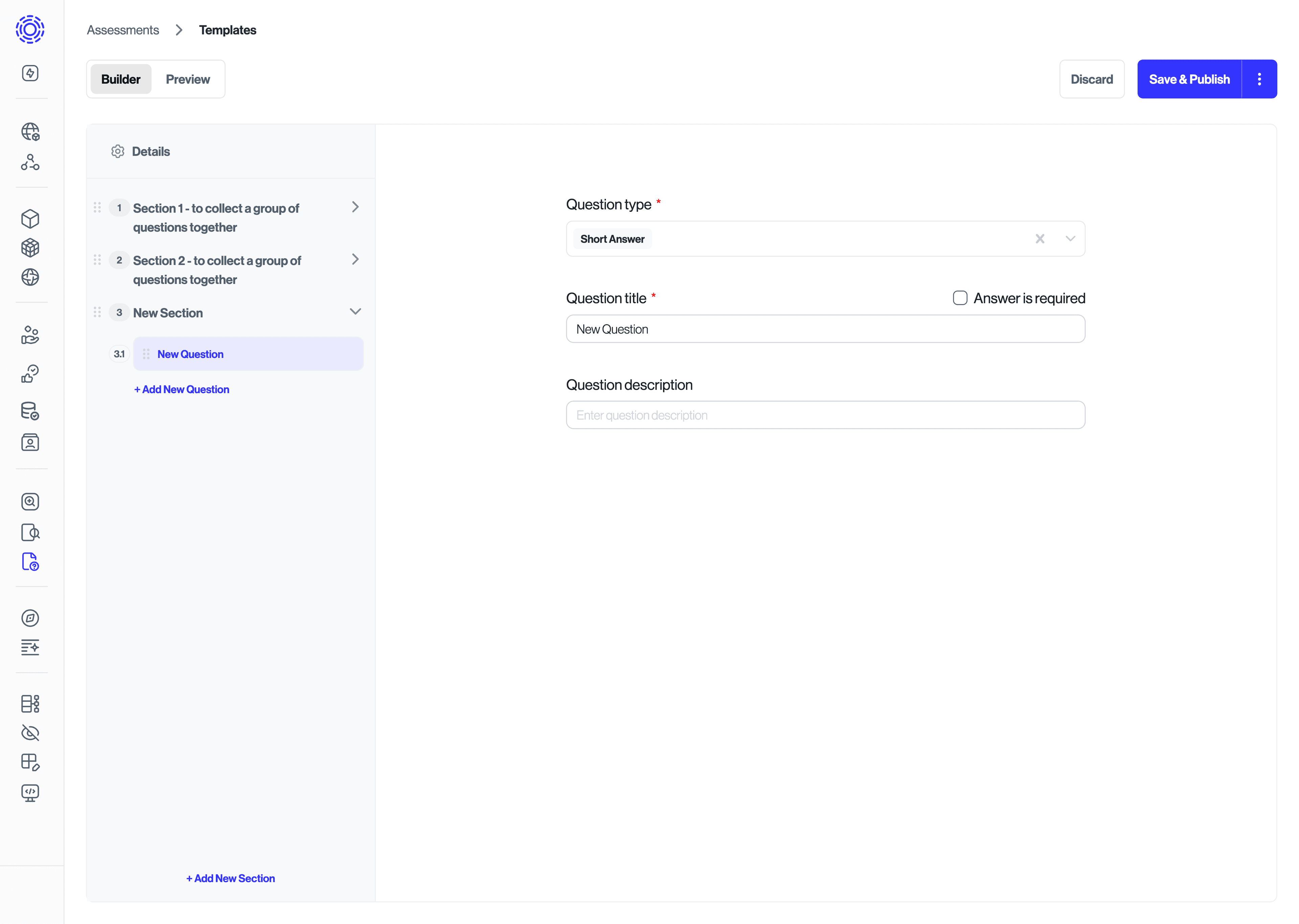
Task: Click the Save & Publish button
Action: point(1189,78)
